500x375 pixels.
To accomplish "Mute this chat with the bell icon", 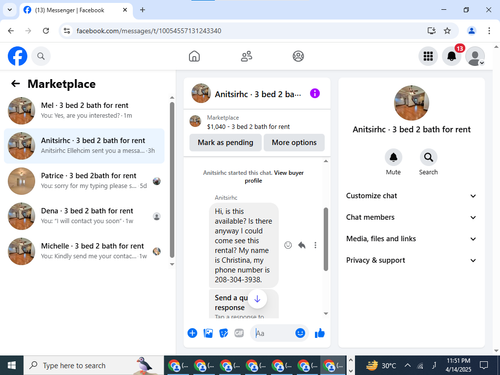I will (393, 157).
